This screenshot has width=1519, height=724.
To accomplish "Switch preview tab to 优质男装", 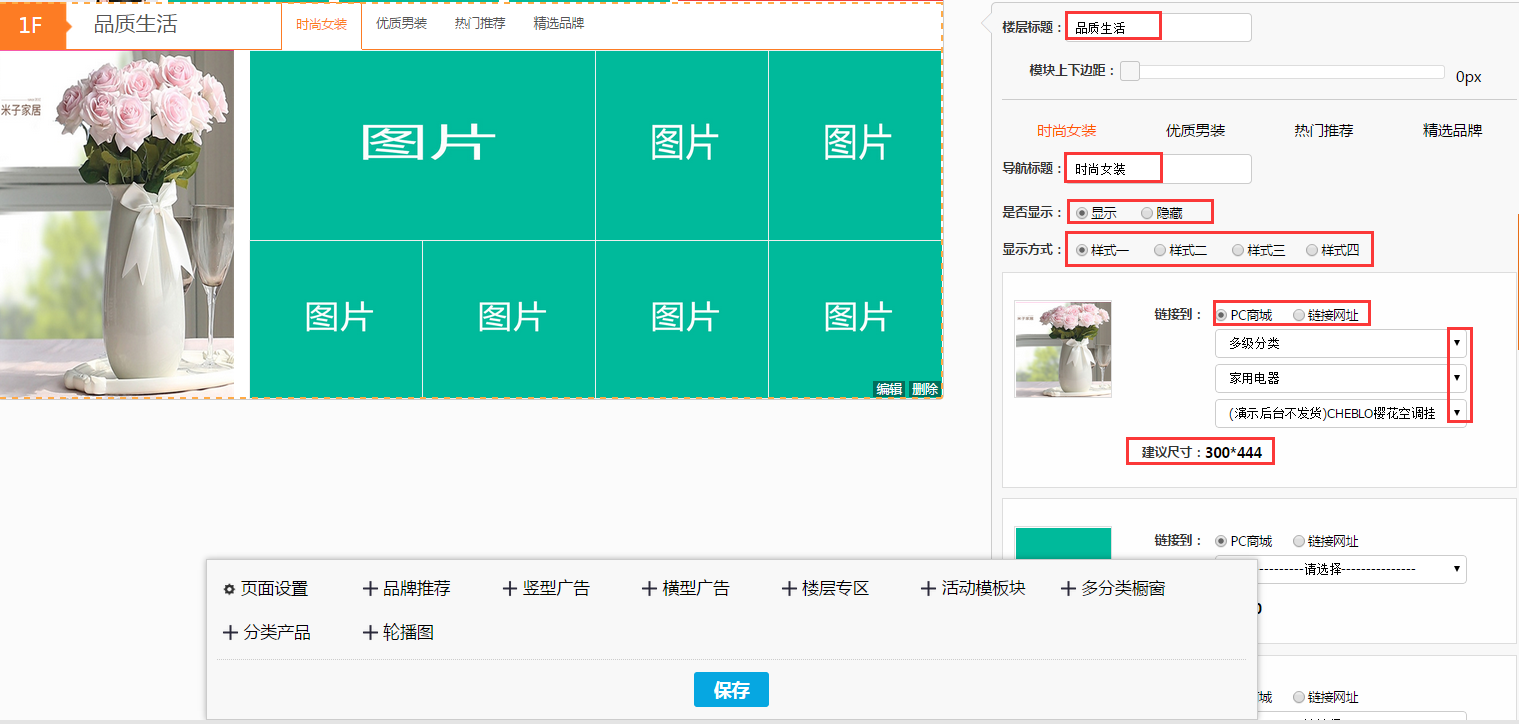I will click(401, 23).
